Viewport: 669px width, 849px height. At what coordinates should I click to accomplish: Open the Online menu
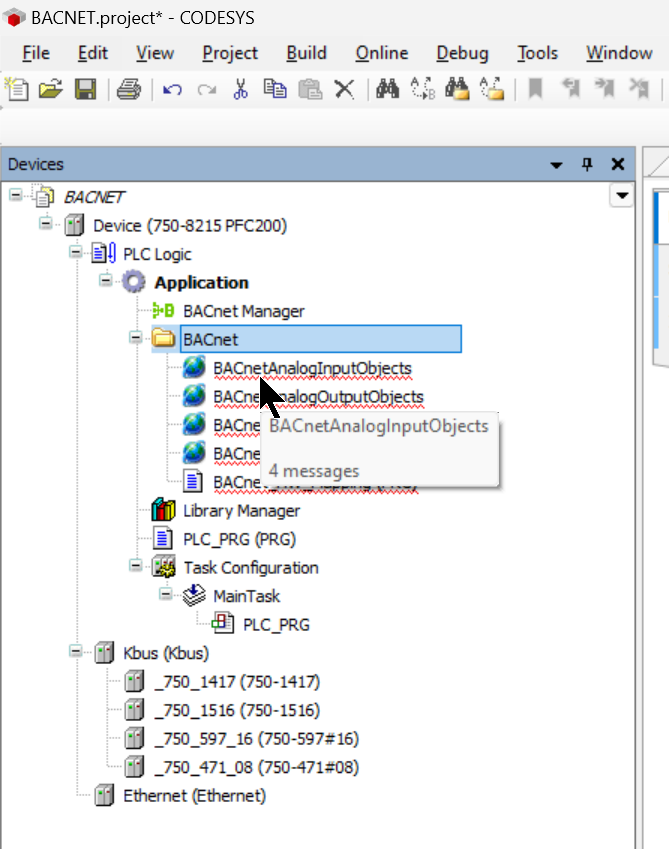382,53
